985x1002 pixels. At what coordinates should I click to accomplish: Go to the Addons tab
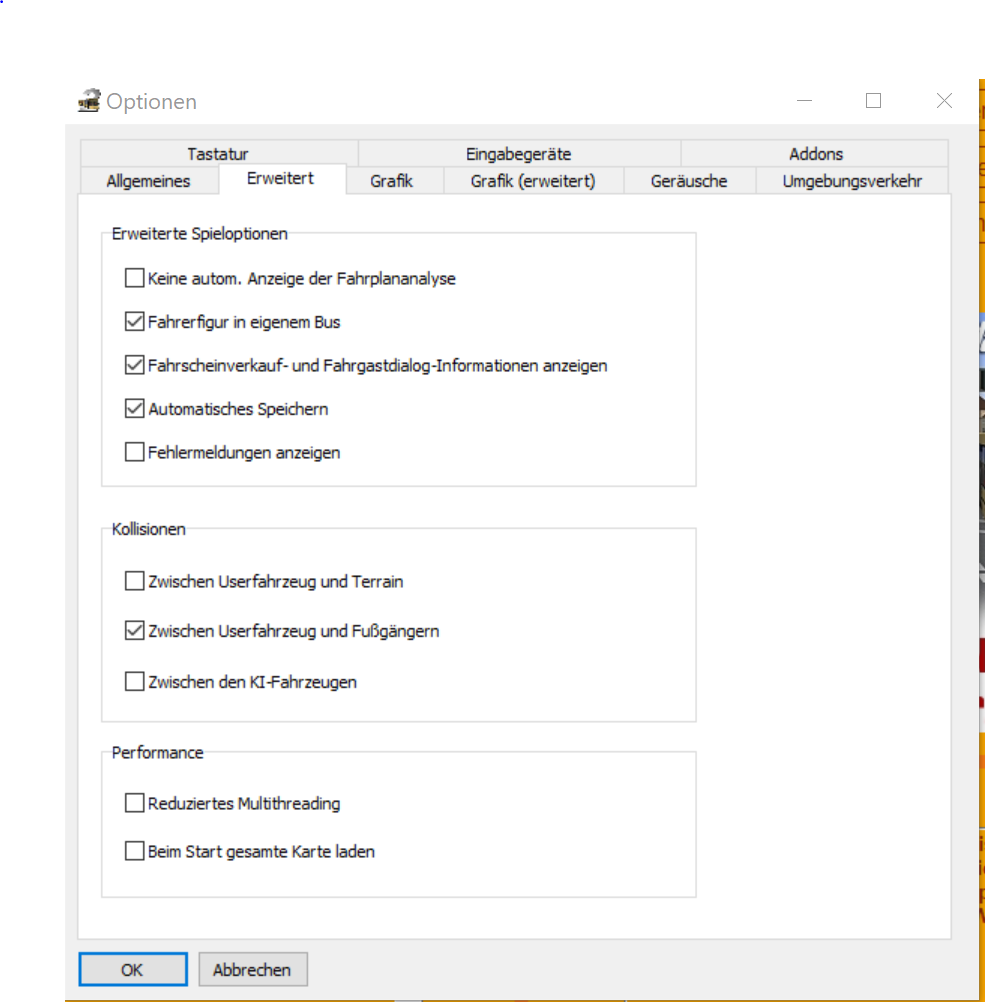815,154
